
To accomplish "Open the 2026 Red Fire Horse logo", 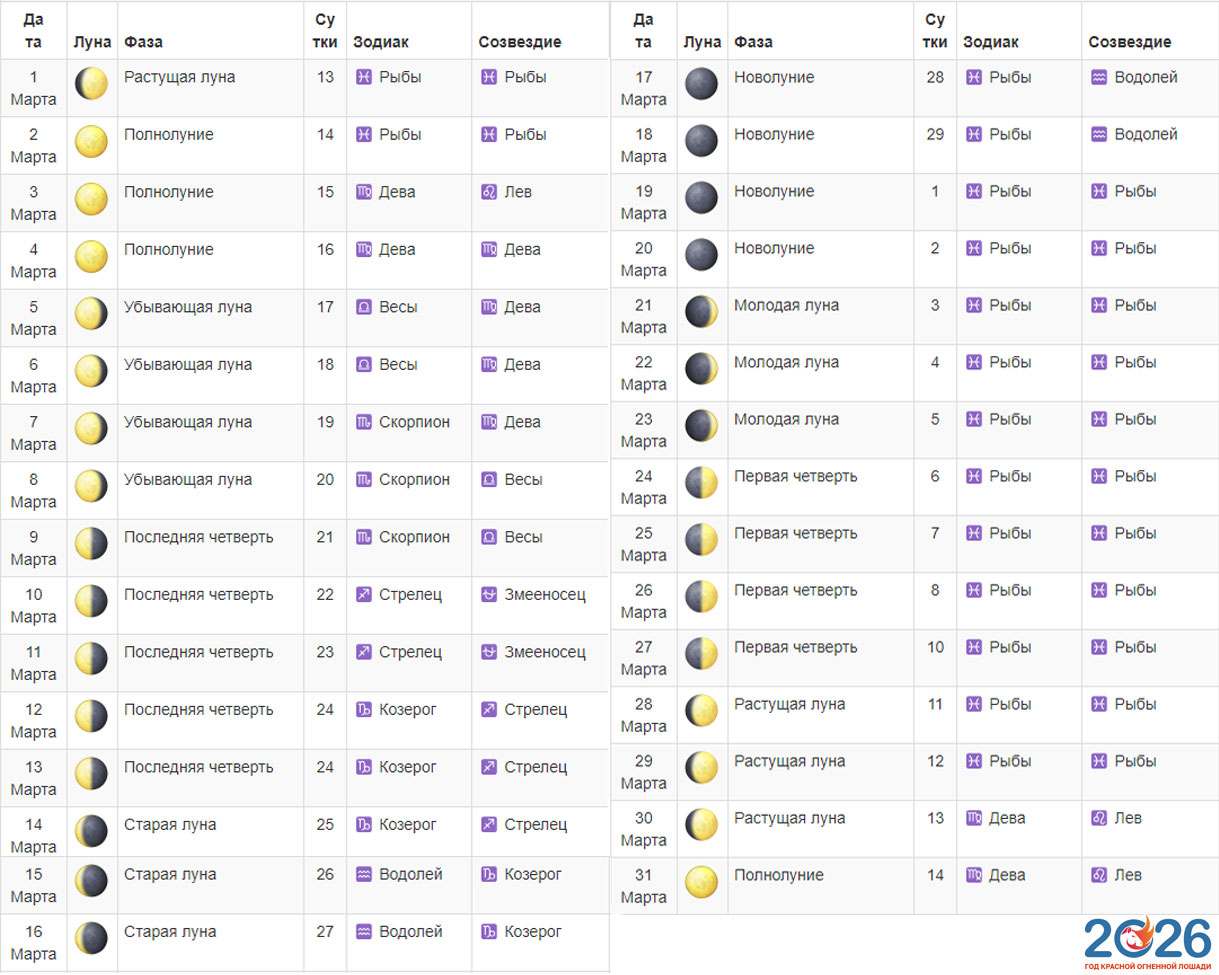I will tap(1147, 942).
